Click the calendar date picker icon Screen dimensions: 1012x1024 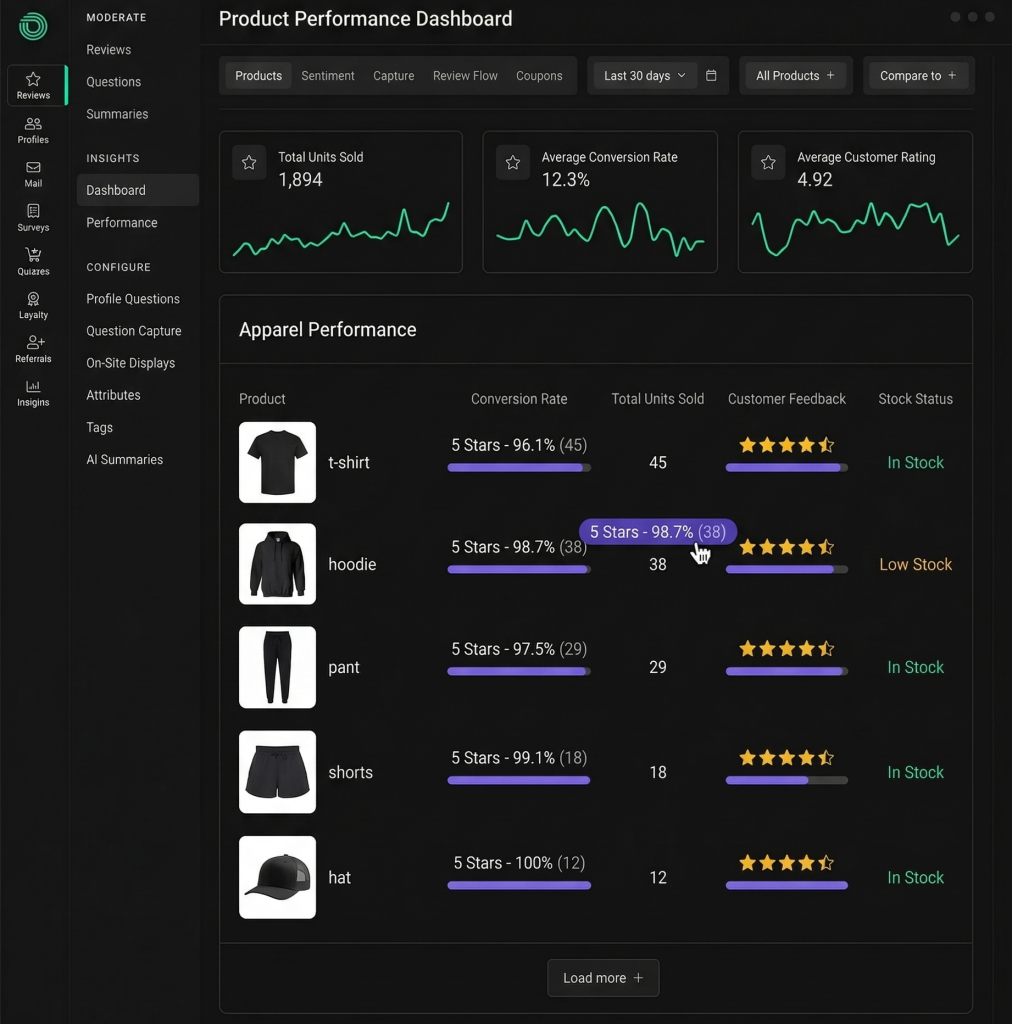coord(711,75)
